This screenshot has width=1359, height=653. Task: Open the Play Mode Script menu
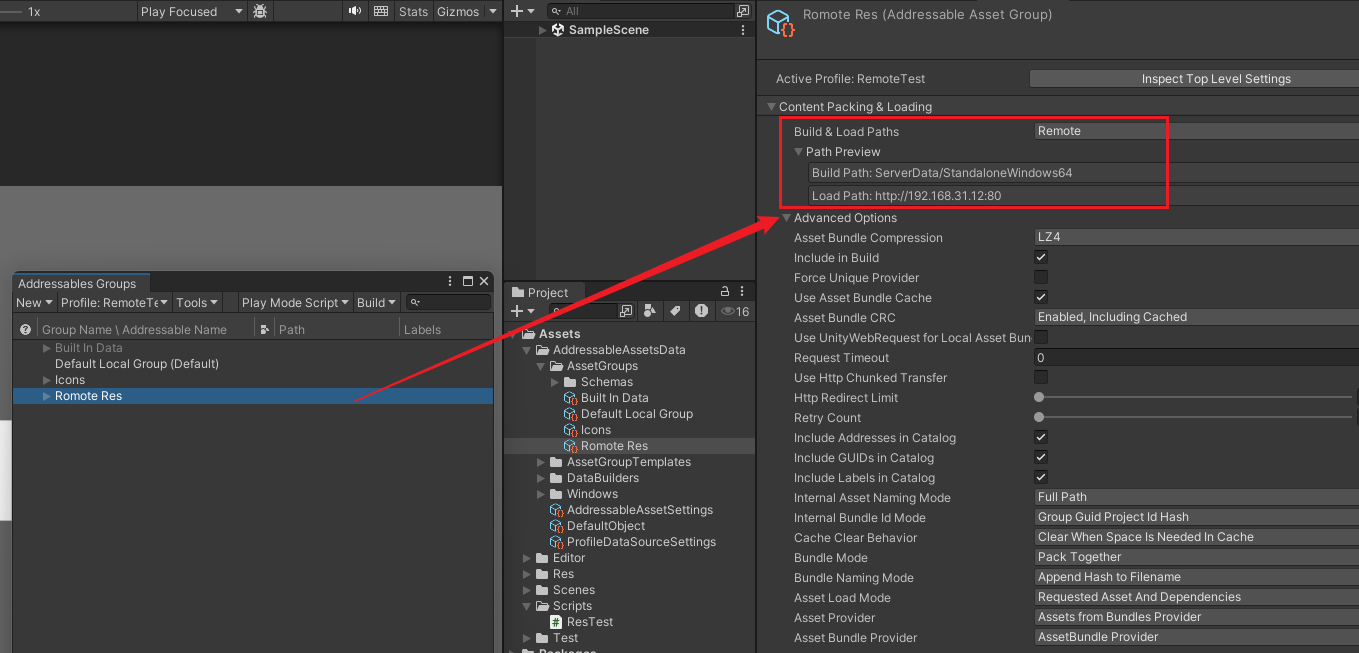point(295,303)
